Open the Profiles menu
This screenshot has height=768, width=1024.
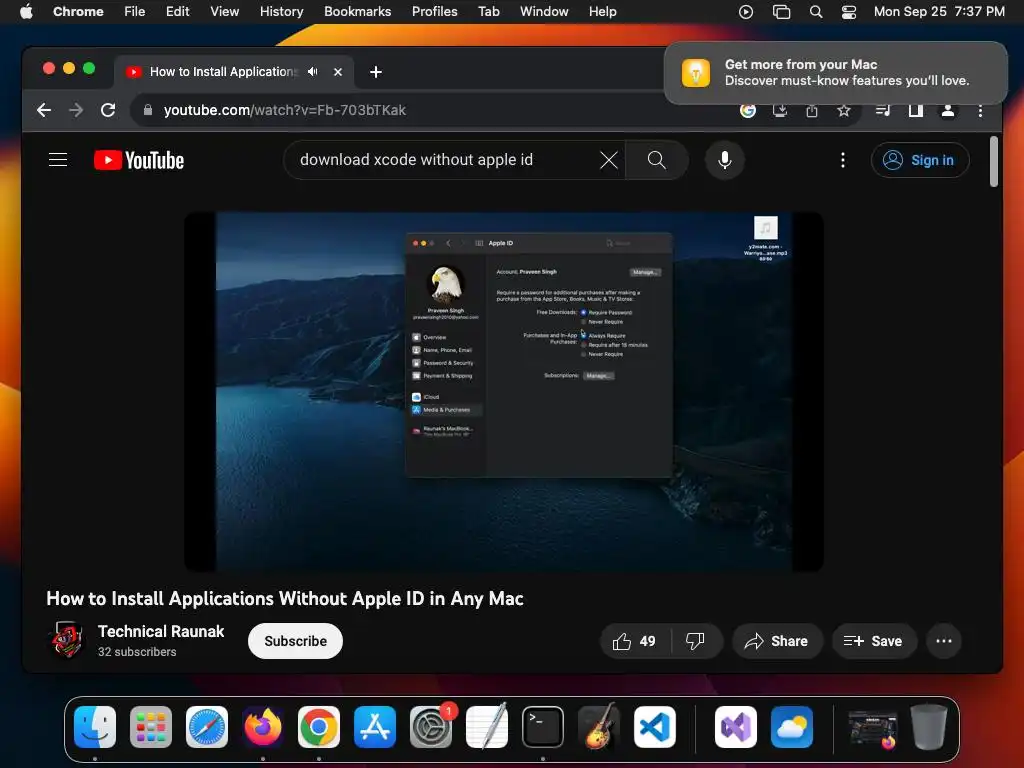(434, 12)
